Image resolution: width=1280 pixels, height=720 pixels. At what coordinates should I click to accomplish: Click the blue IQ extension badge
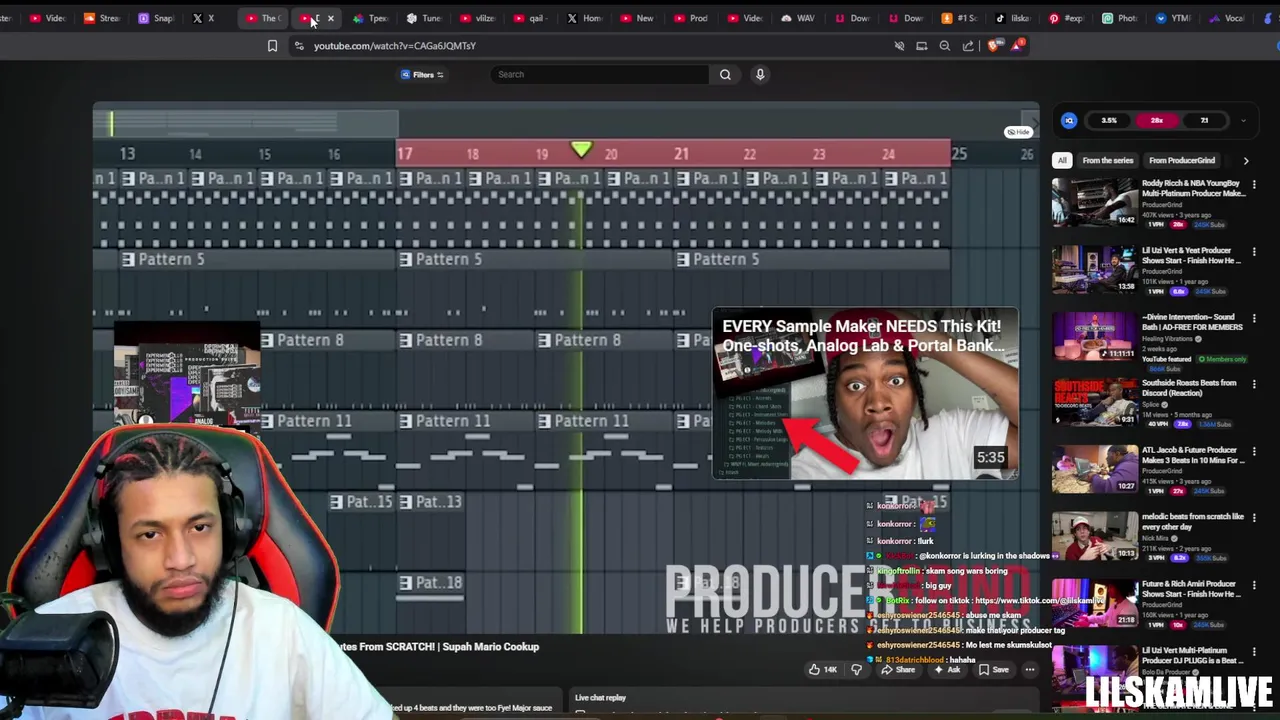(1069, 120)
